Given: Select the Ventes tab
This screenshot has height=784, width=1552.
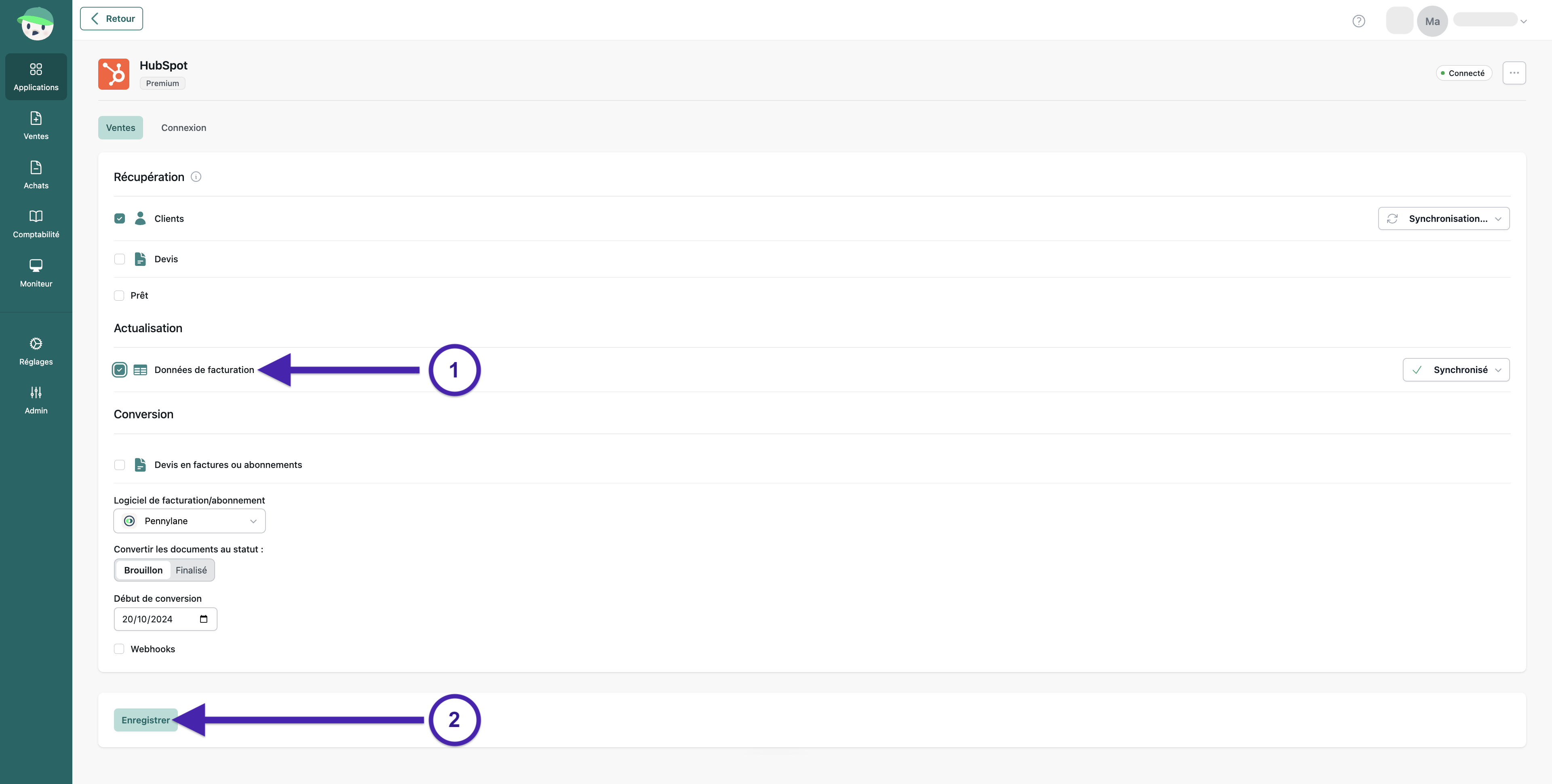Looking at the screenshot, I should pyautogui.click(x=120, y=128).
